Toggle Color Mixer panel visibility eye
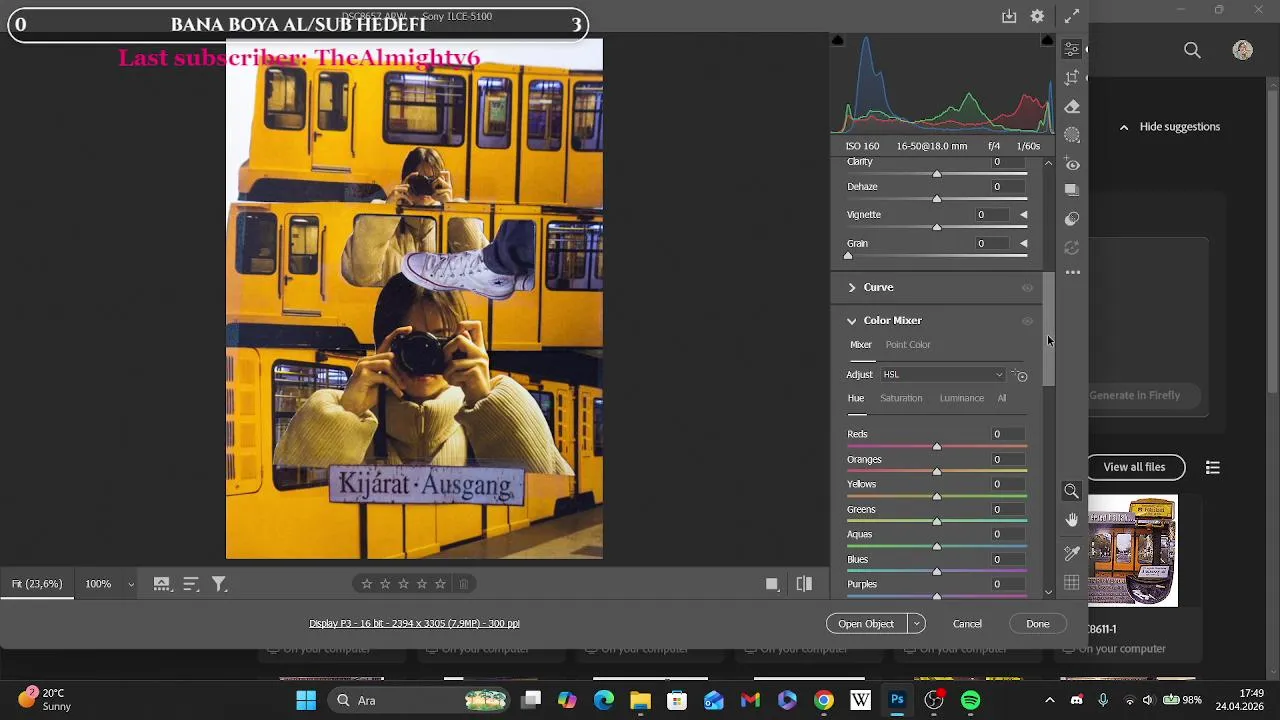Screen dimensions: 1280x720 click(x=1027, y=321)
